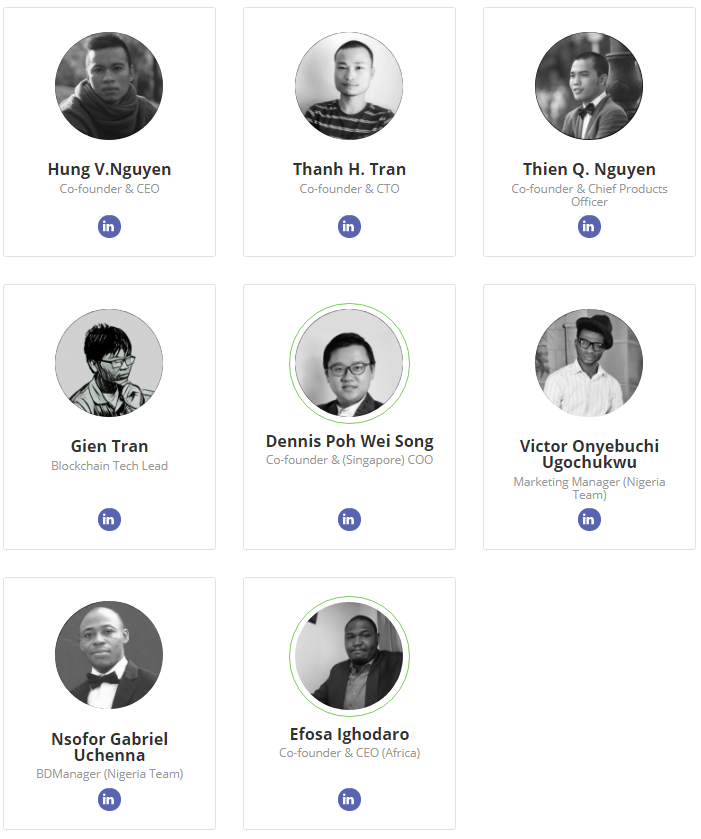Viewport: 701px width, 839px height.
Task: Click Gien Tran's sketch portrait
Action: coord(109,363)
